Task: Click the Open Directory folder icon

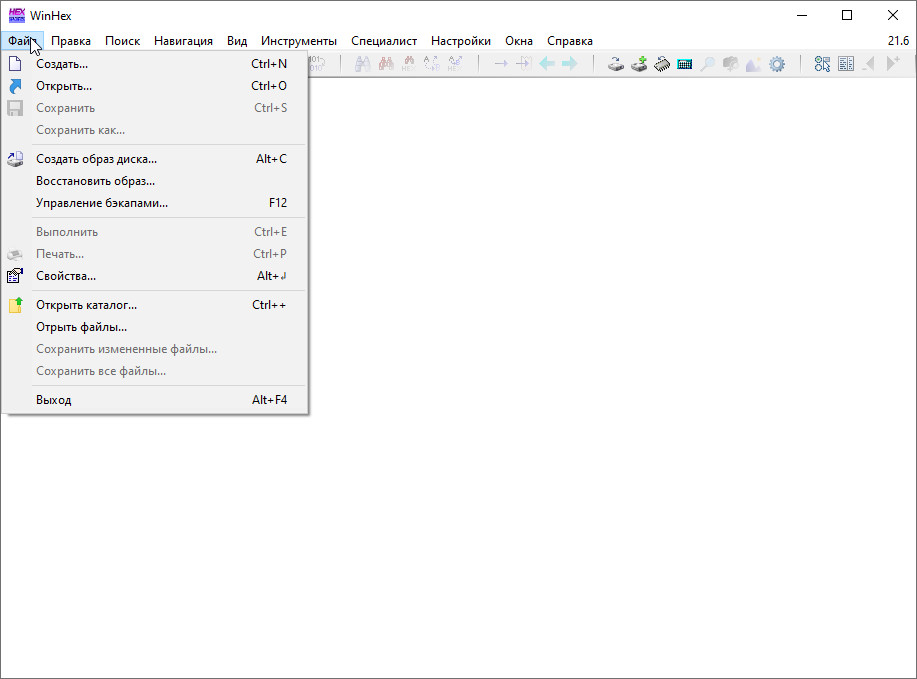Action: point(15,305)
